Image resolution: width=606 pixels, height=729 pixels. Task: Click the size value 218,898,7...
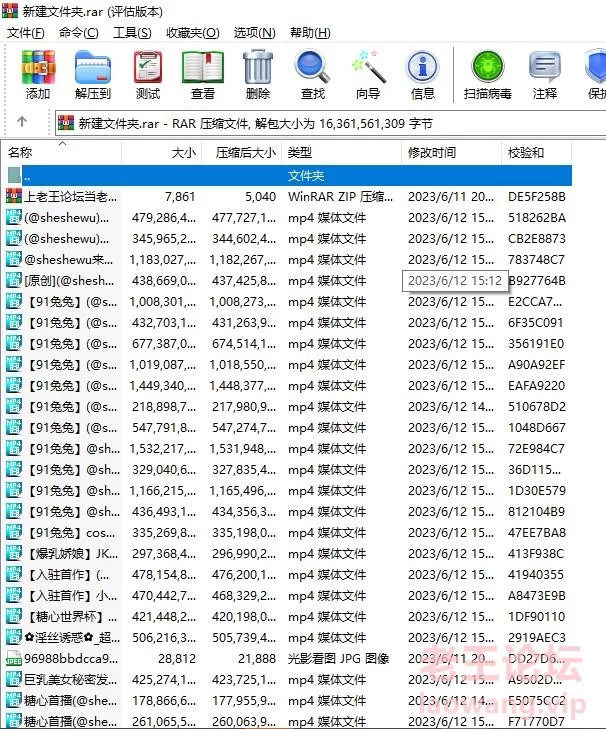164,407
